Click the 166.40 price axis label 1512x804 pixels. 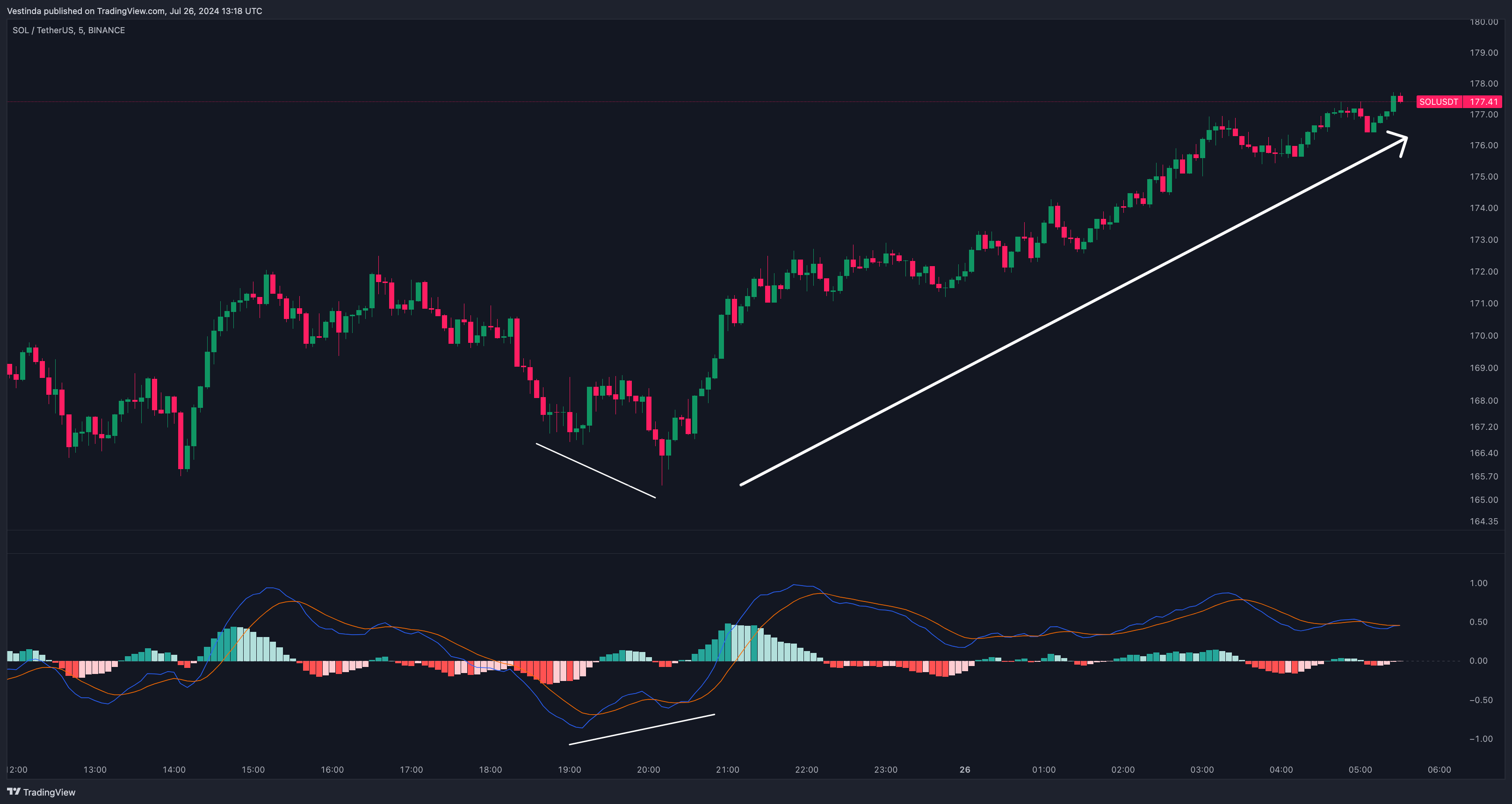1484,452
